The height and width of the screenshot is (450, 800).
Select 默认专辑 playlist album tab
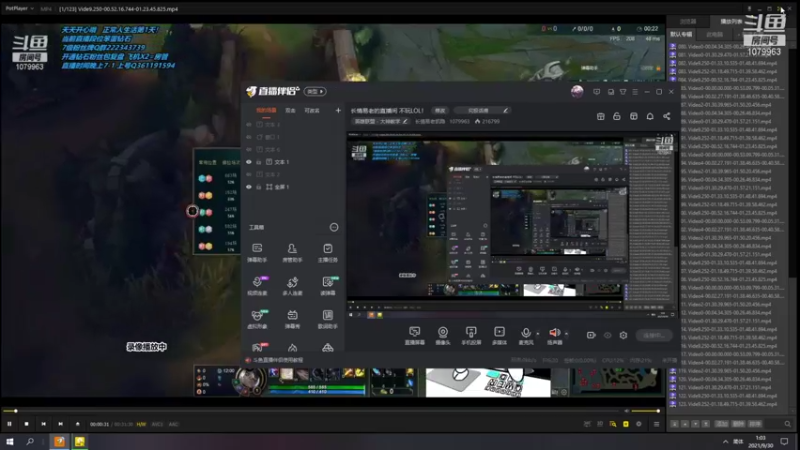(681, 34)
